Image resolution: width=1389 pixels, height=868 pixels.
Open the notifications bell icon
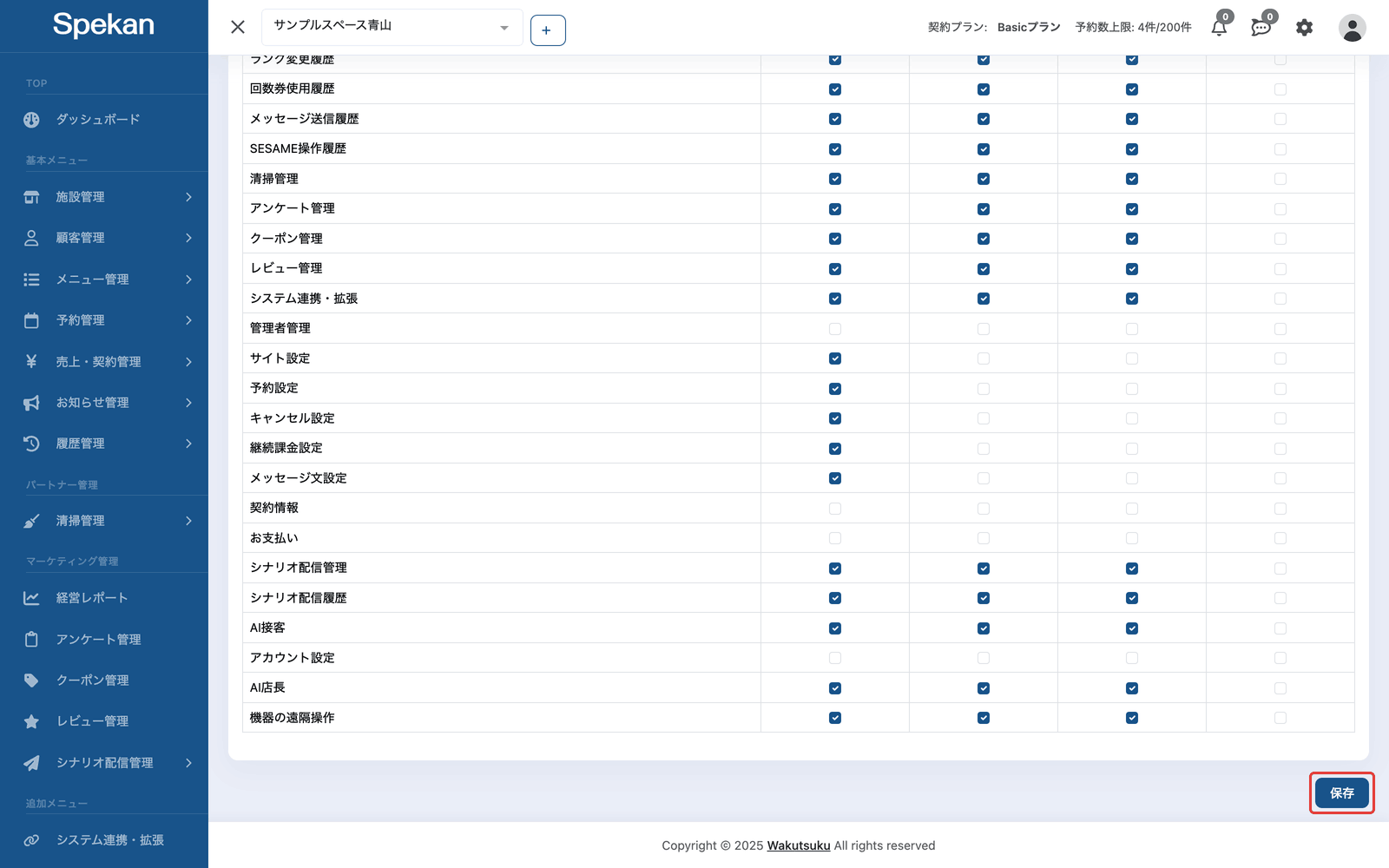[1219, 28]
